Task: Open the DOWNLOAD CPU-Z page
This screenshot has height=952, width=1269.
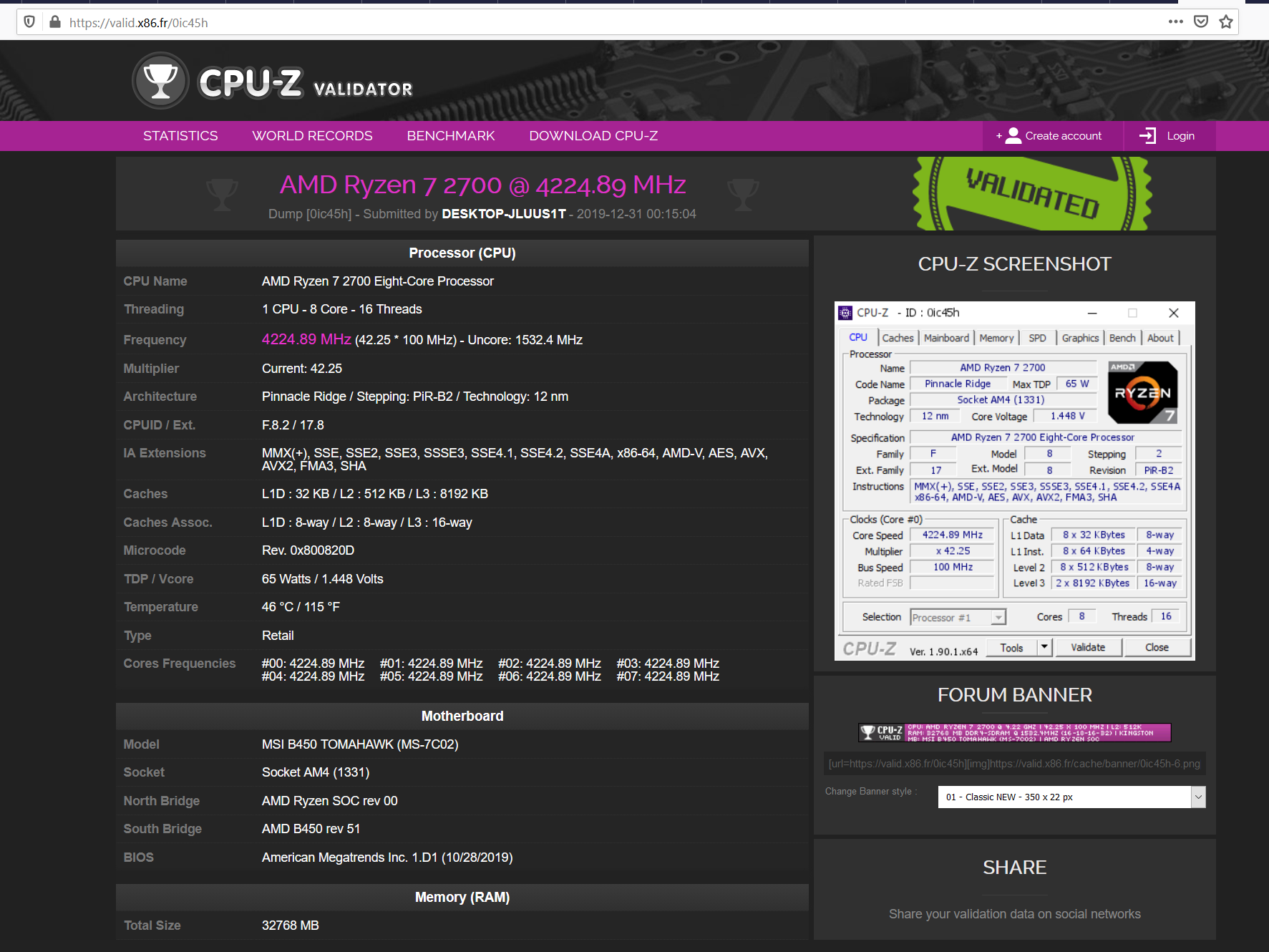Action: (x=593, y=135)
